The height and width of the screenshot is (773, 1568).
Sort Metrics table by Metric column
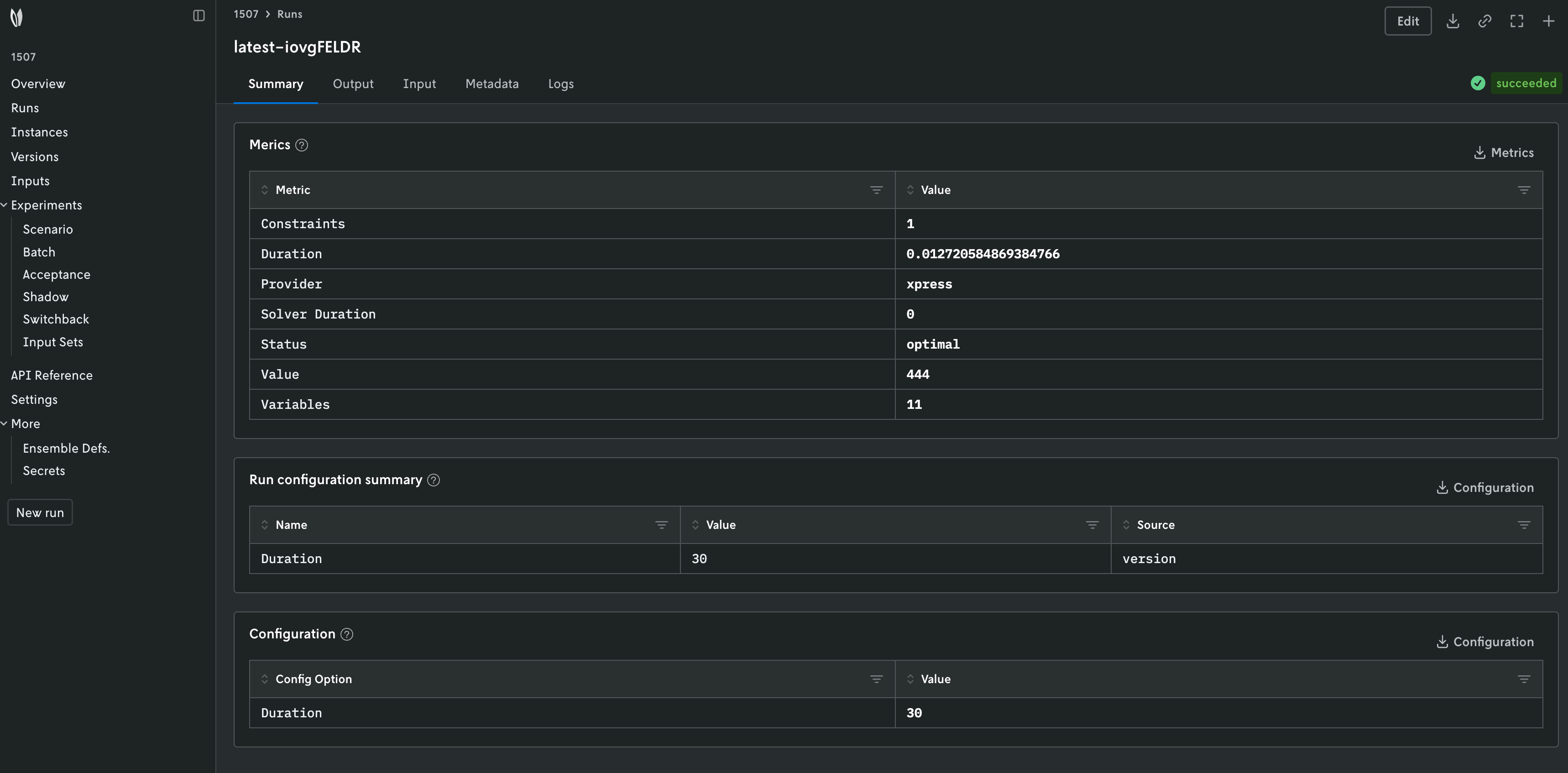(265, 190)
